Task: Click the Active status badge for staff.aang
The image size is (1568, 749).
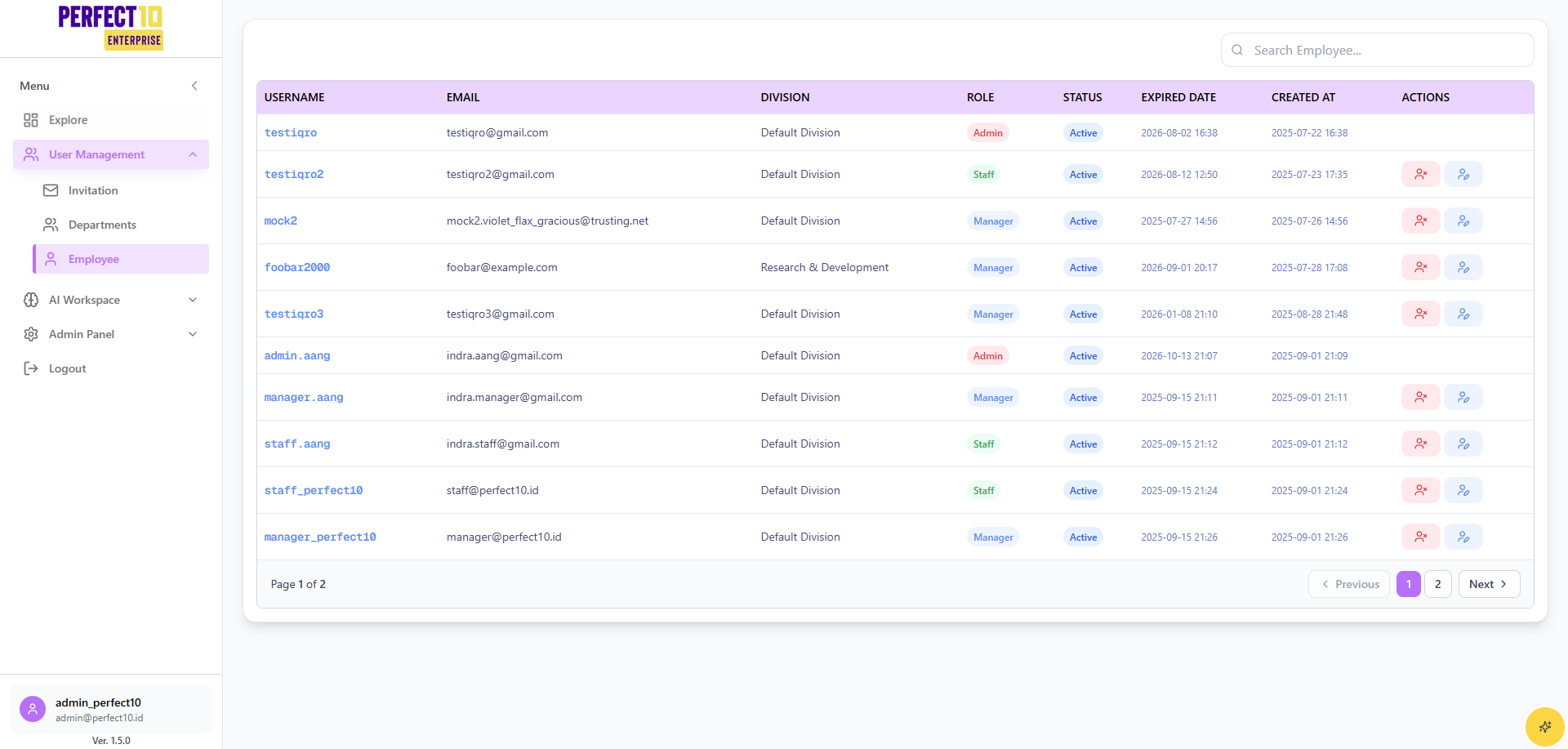Action: click(x=1083, y=444)
